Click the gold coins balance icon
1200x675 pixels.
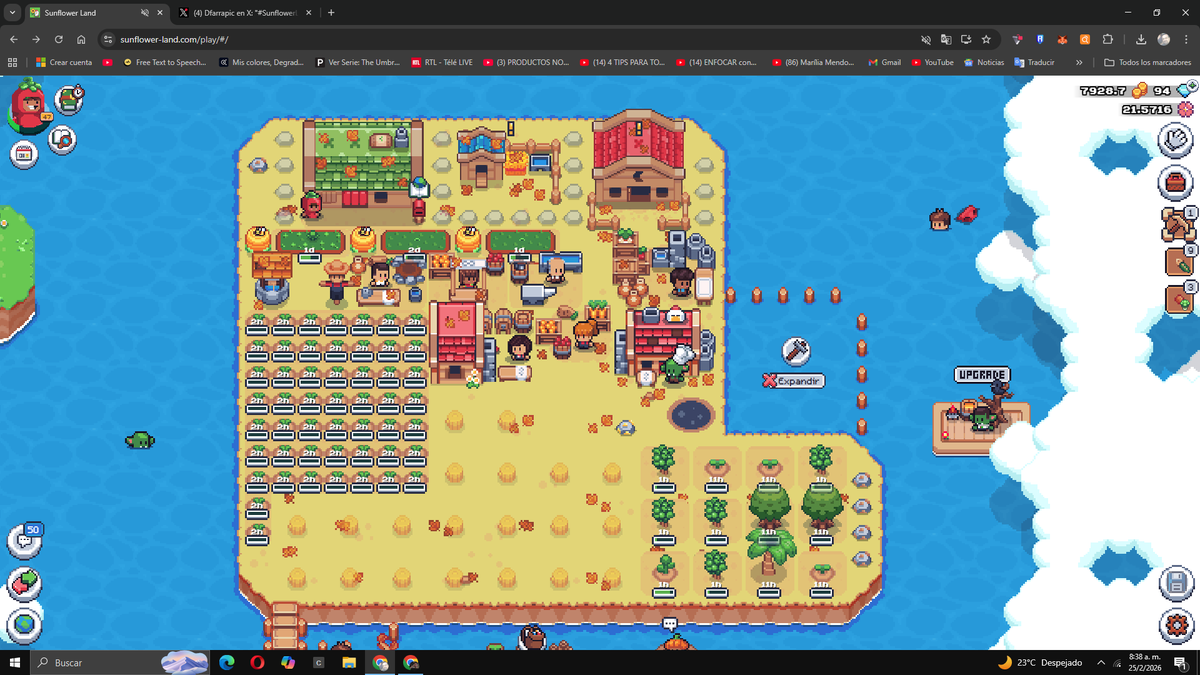click(x=1141, y=91)
